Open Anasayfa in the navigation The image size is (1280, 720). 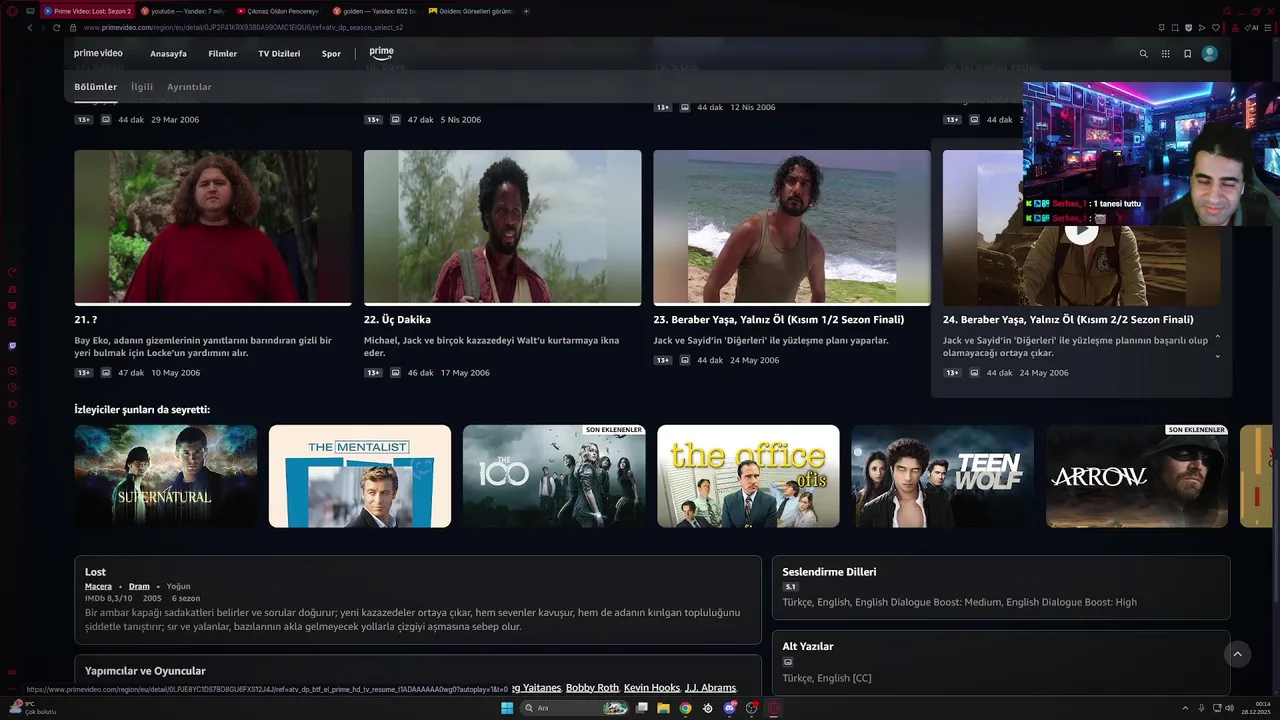(x=168, y=54)
